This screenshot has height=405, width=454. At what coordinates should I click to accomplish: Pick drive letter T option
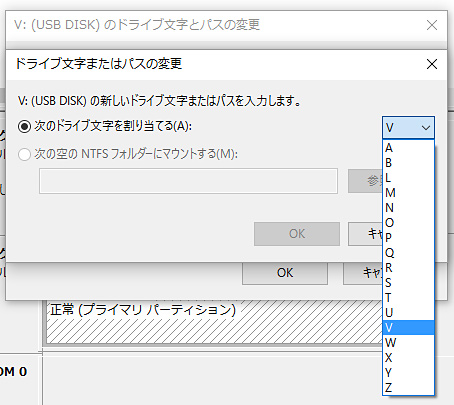click(x=408, y=298)
